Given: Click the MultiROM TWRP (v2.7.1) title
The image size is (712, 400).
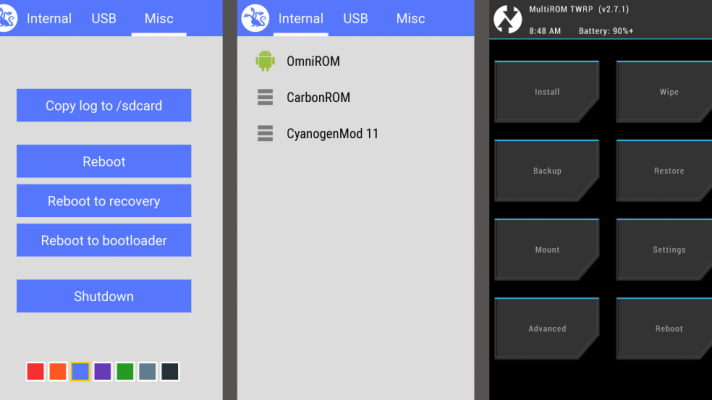Looking at the screenshot, I should coord(579,9).
